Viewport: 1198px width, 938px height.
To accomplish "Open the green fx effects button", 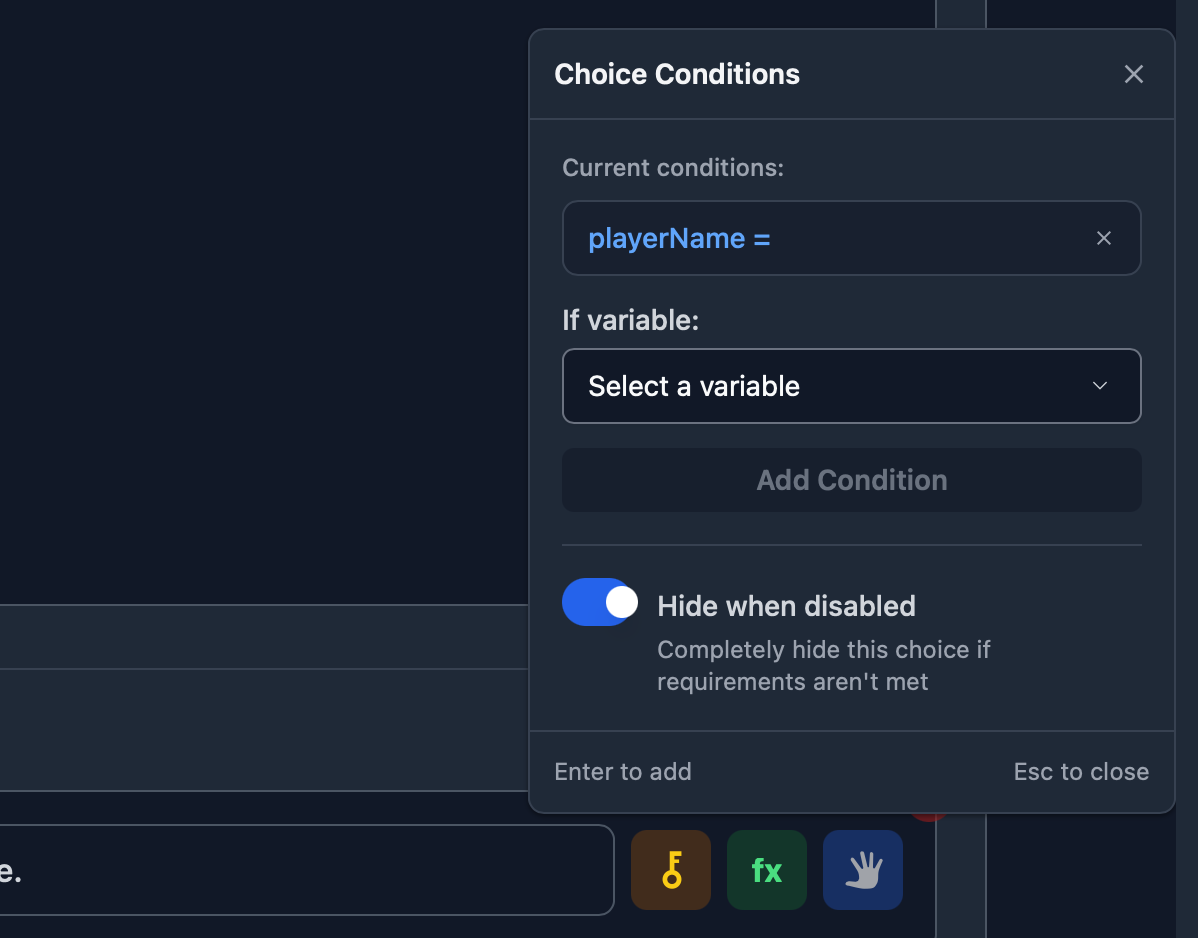I will pyautogui.click(x=767, y=870).
